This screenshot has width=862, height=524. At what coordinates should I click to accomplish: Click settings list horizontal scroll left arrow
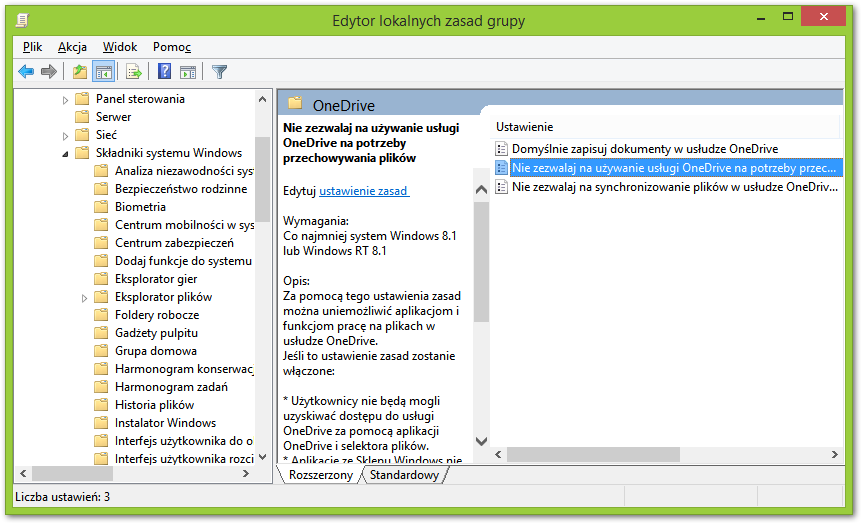pos(499,454)
